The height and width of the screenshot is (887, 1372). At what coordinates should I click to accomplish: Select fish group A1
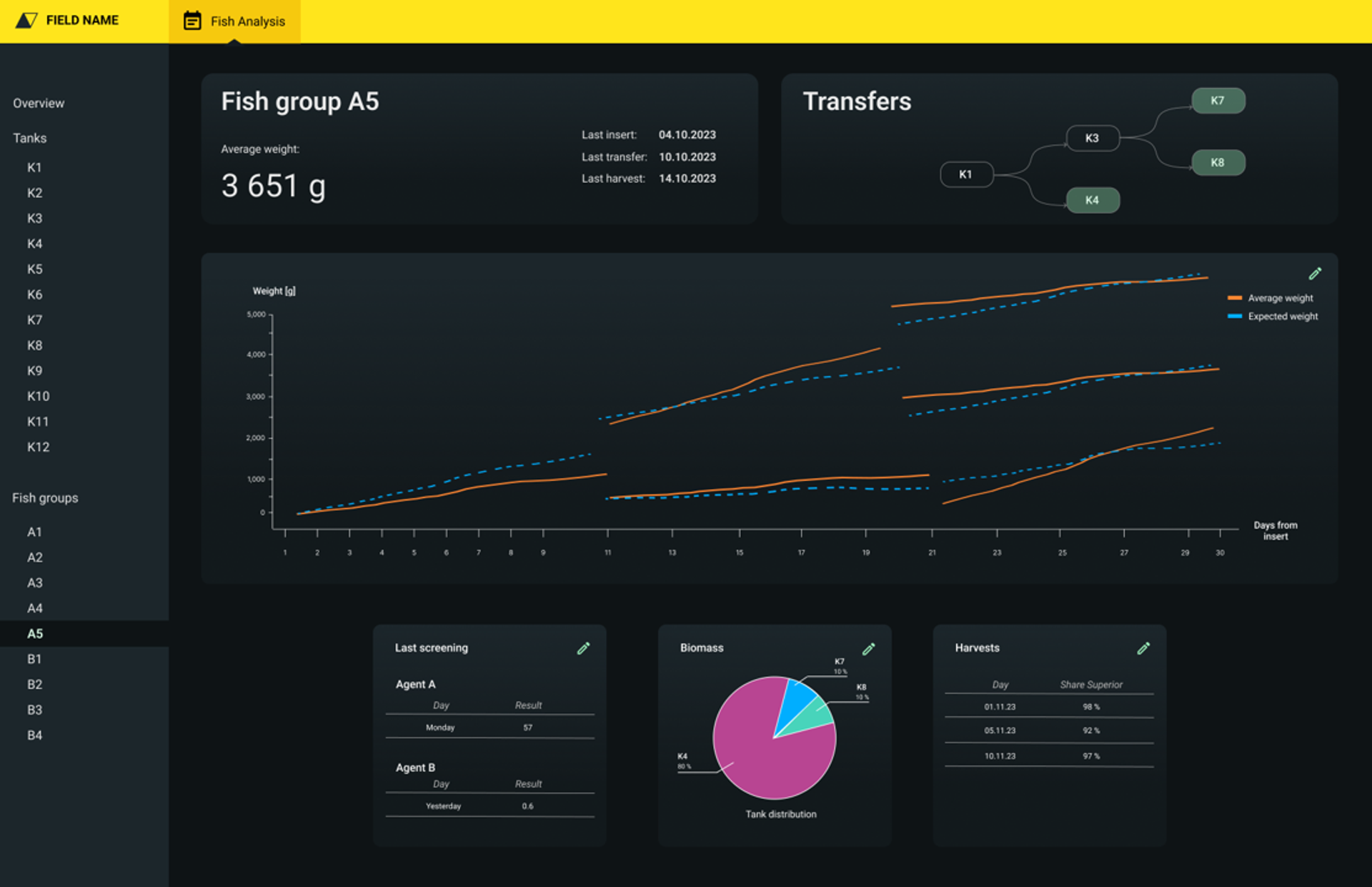pyautogui.click(x=34, y=532)
